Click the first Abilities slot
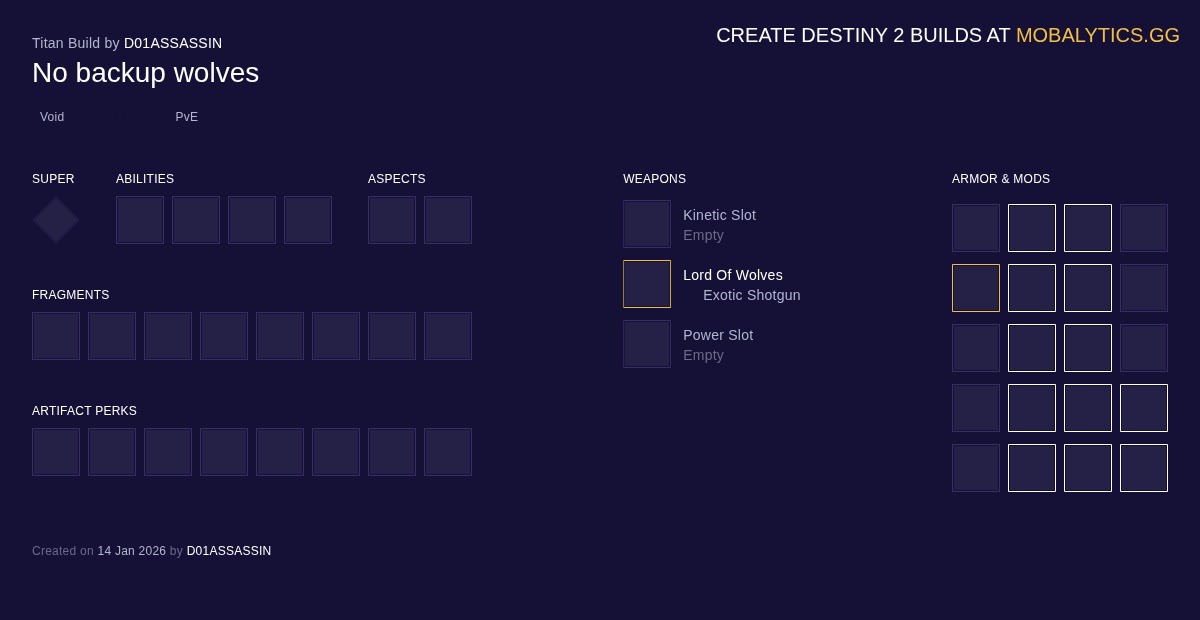This screenshot has height=620, width=1200. [x=140, y=220]
